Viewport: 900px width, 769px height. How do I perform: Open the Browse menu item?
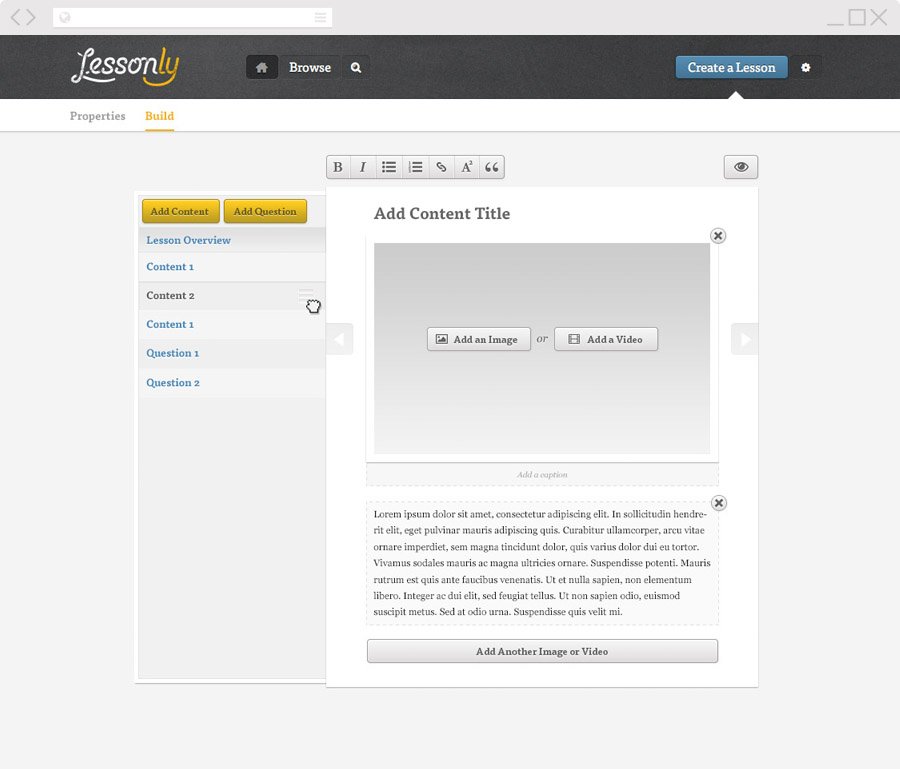310,67
